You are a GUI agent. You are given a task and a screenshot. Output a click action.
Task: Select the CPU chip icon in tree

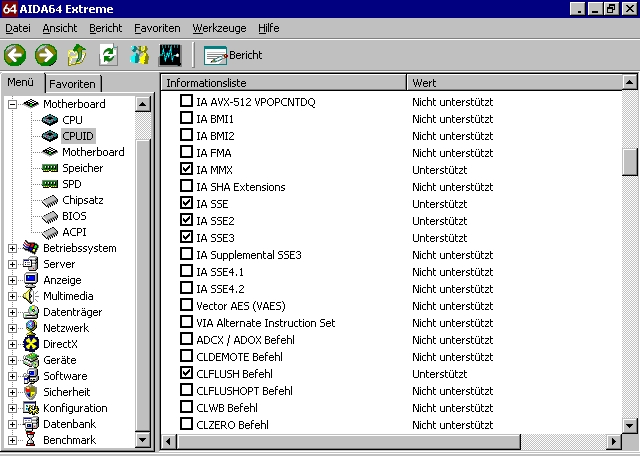(50, 120)
